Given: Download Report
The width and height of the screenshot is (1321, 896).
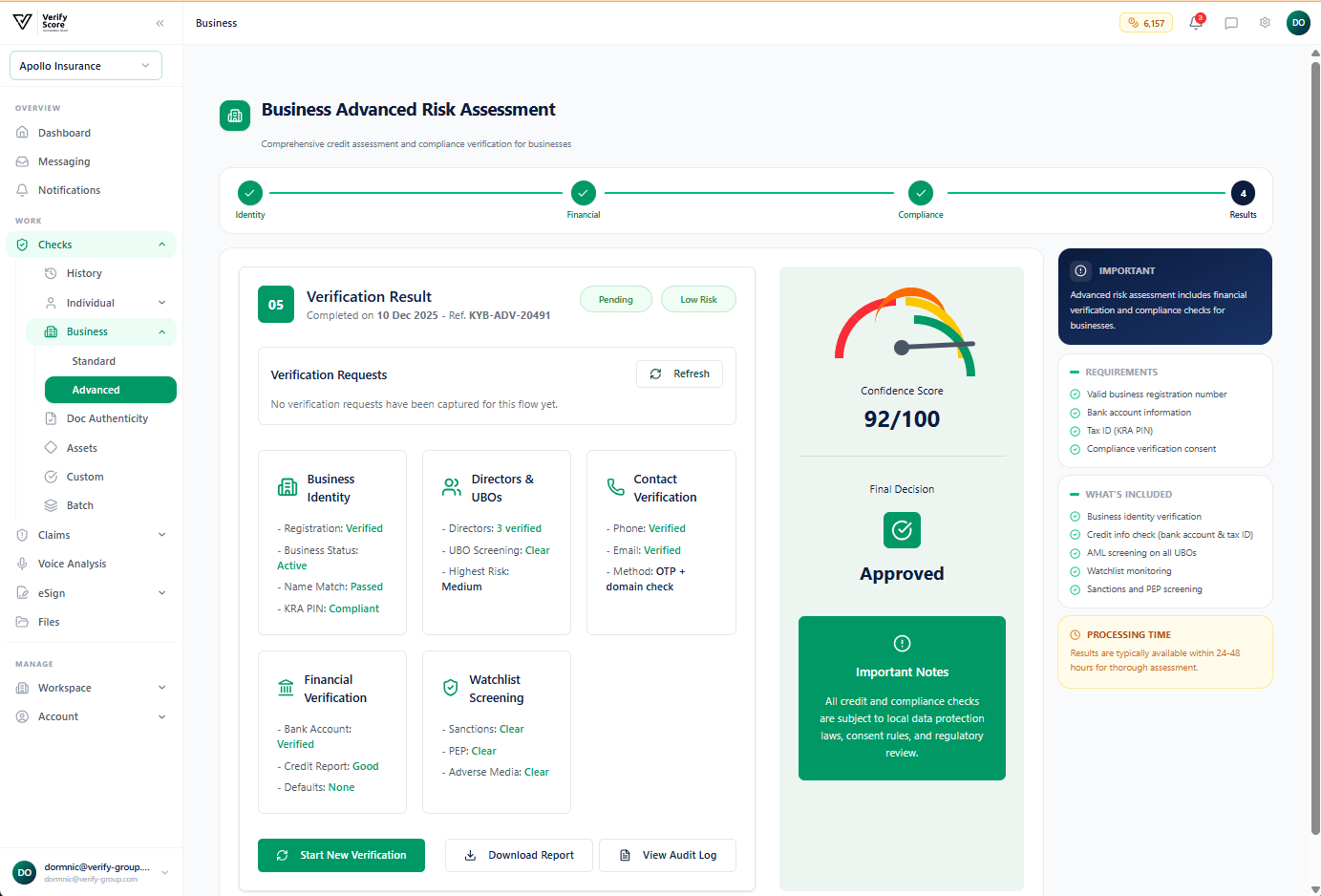Looking at the screenshot, I should click(x=519, y=855).
